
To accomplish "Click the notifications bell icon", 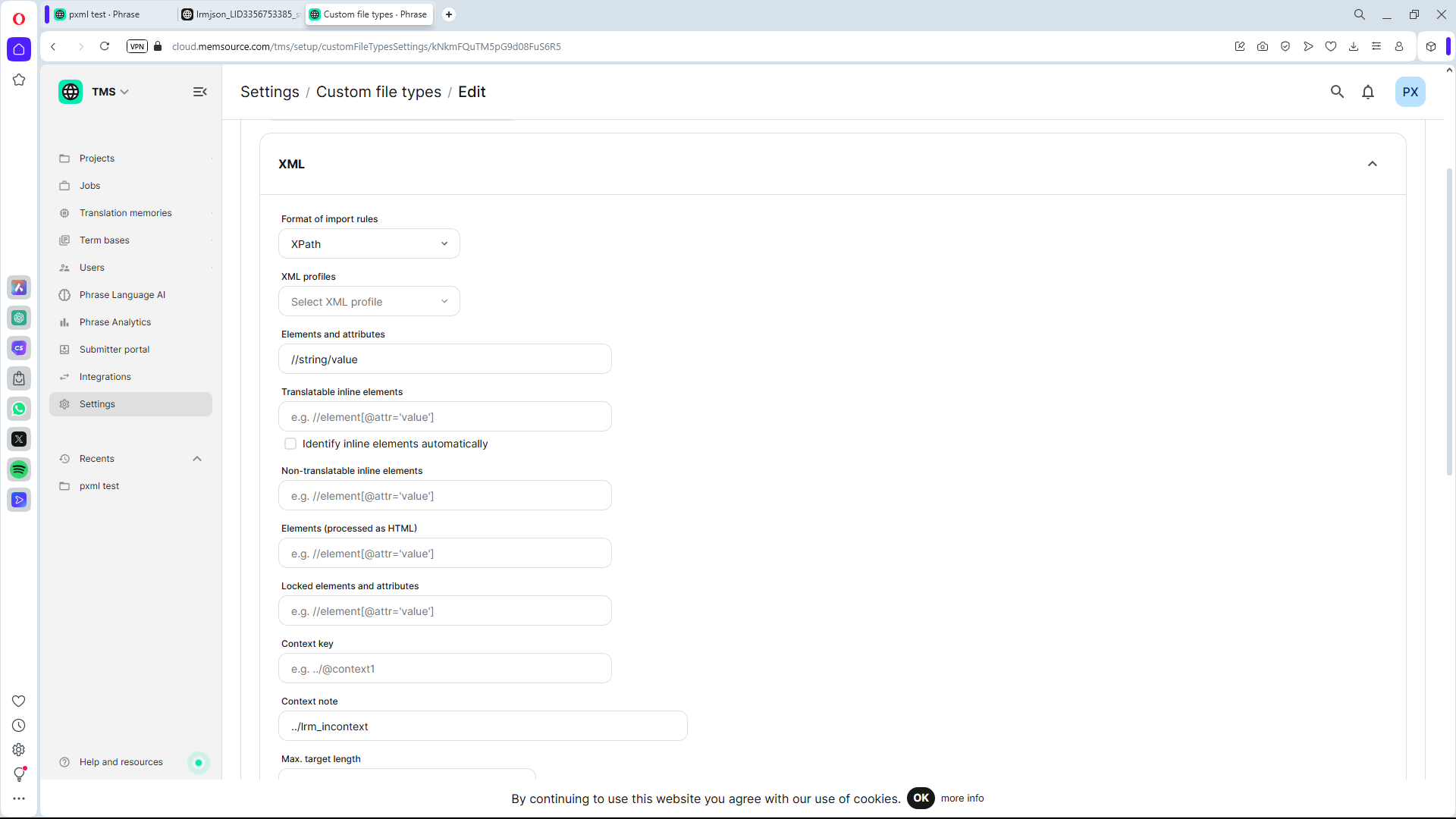I will pyautogui.click(x=1368, y=92).
